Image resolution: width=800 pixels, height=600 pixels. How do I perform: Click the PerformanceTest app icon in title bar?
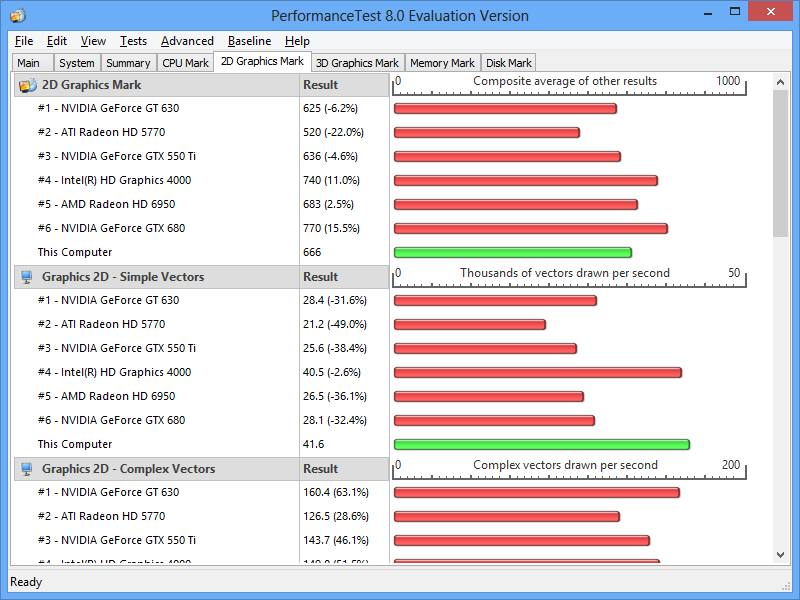(18, 15)
